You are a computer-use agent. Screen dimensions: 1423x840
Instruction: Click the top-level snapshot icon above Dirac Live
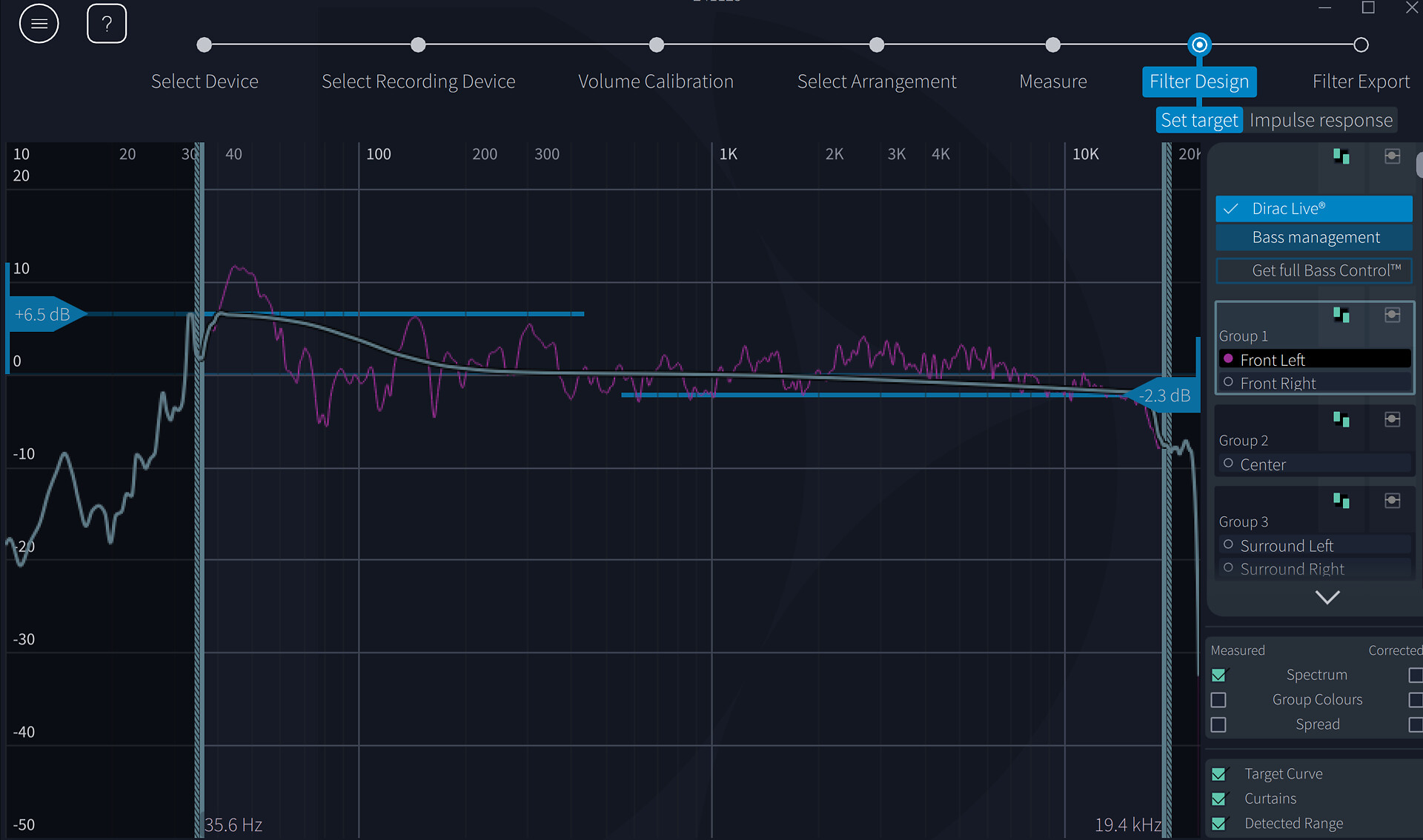point(1392,156)
